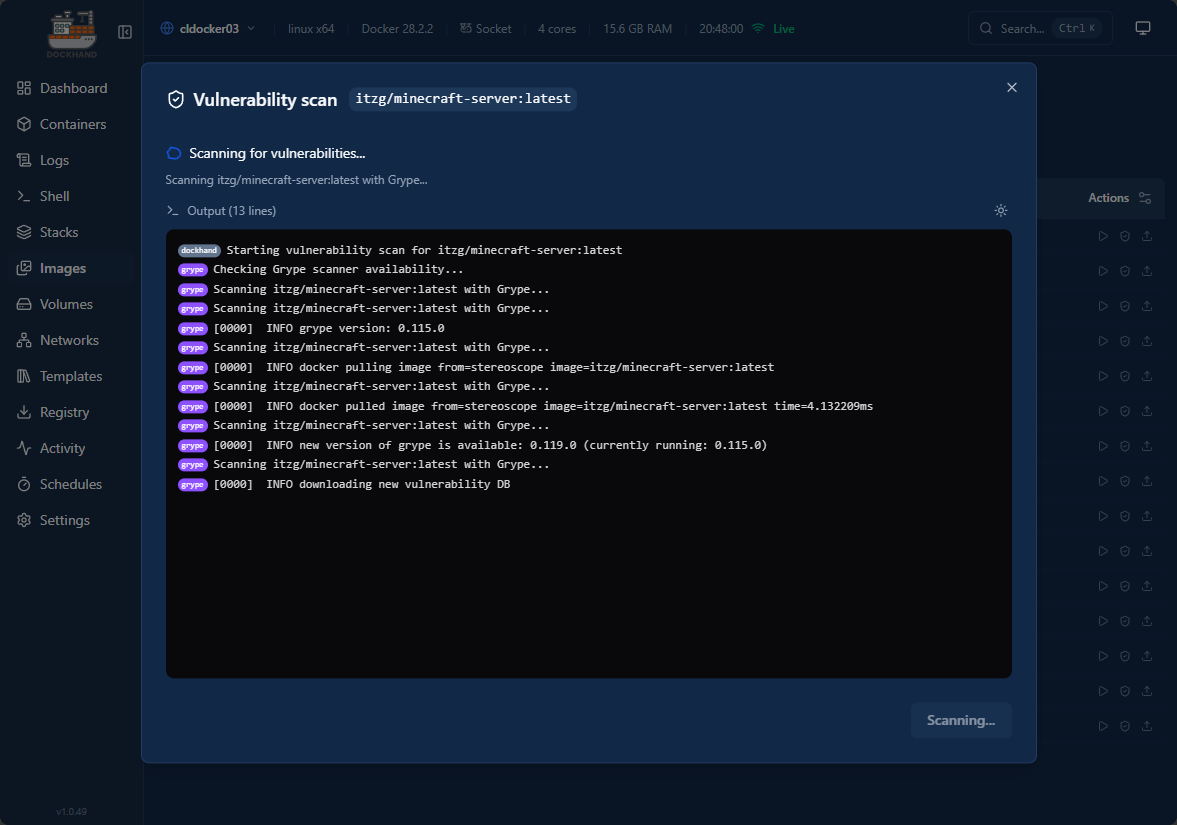Click the v1.0.49 version text
Viewport: 1177px width, 825px height.
click(x=71, y=811)
